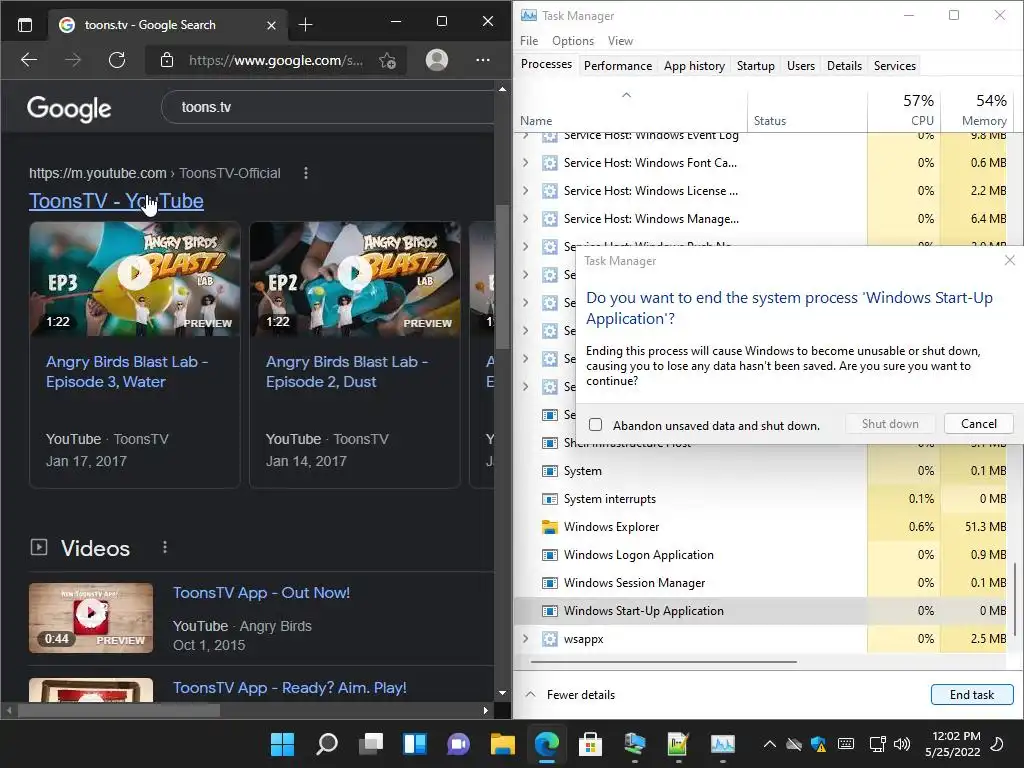Click Task Manager taskbar icon
Image resolution: width=1024 pixels, height=768 pixels.
[722, 744]
